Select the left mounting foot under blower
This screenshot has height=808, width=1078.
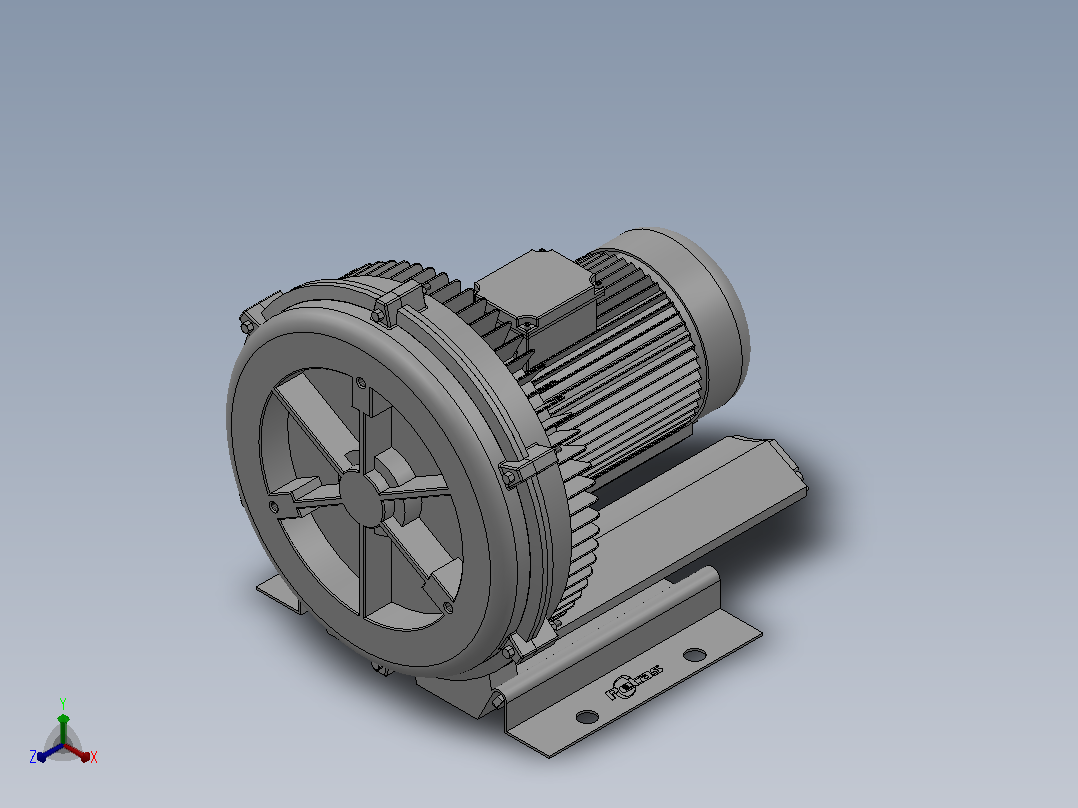click(280, 593)
